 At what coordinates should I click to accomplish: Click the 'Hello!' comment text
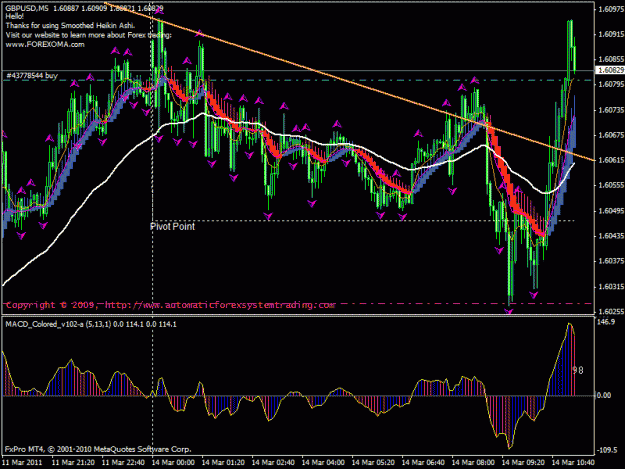pos(15,17)
